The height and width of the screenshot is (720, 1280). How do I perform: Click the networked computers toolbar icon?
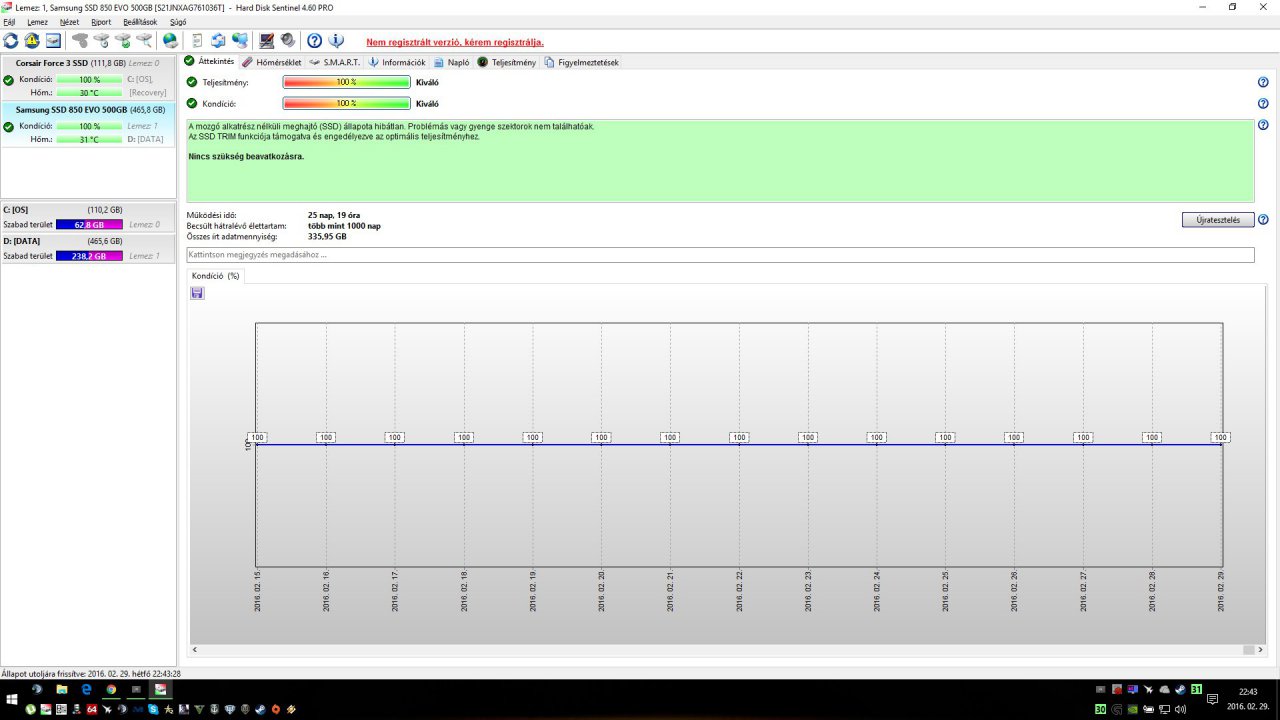point(240,41)
